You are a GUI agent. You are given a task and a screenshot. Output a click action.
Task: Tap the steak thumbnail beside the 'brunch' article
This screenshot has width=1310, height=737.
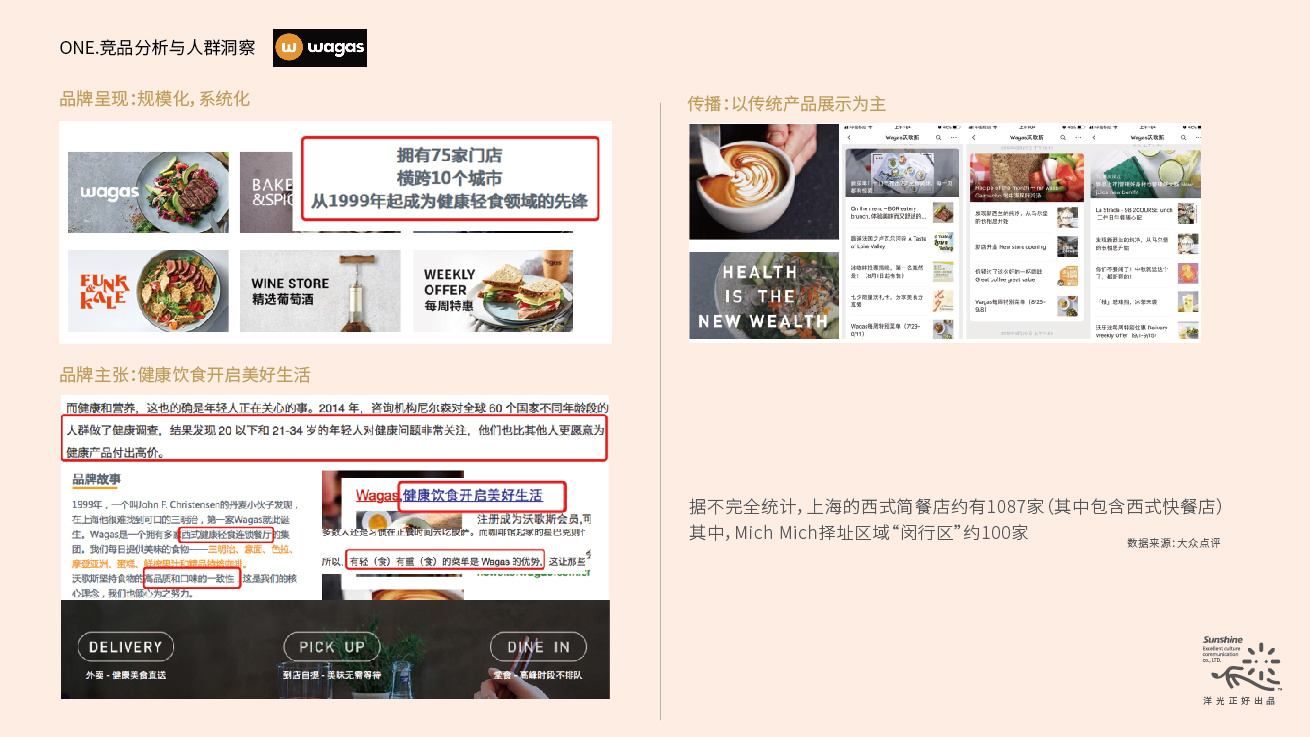(943, 212)
